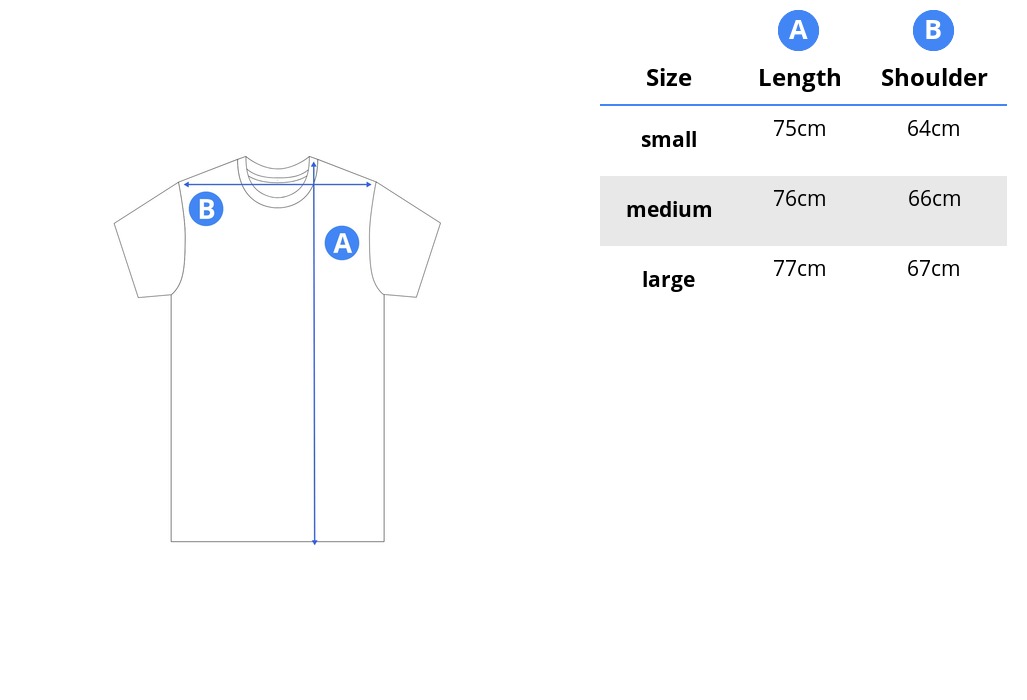The width and height of the screenshot is (1027, 700).
Task: Select the small size row label
Action: coord(668,139)
